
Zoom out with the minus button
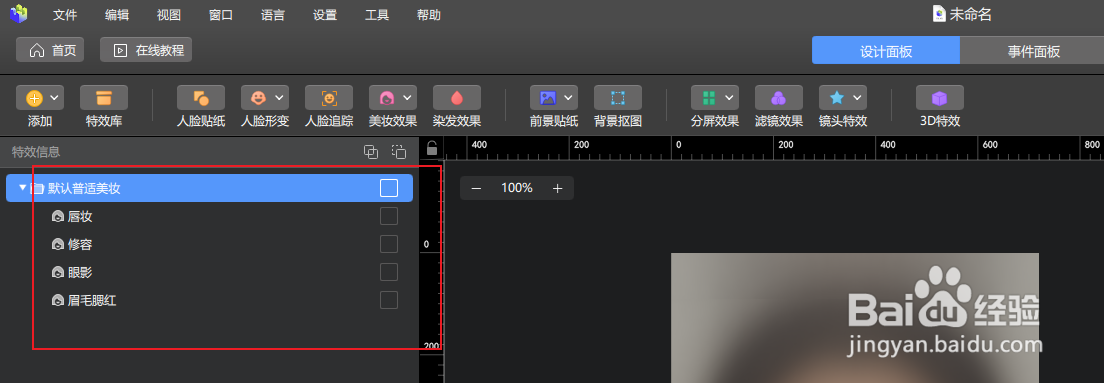tap(476, 188)
